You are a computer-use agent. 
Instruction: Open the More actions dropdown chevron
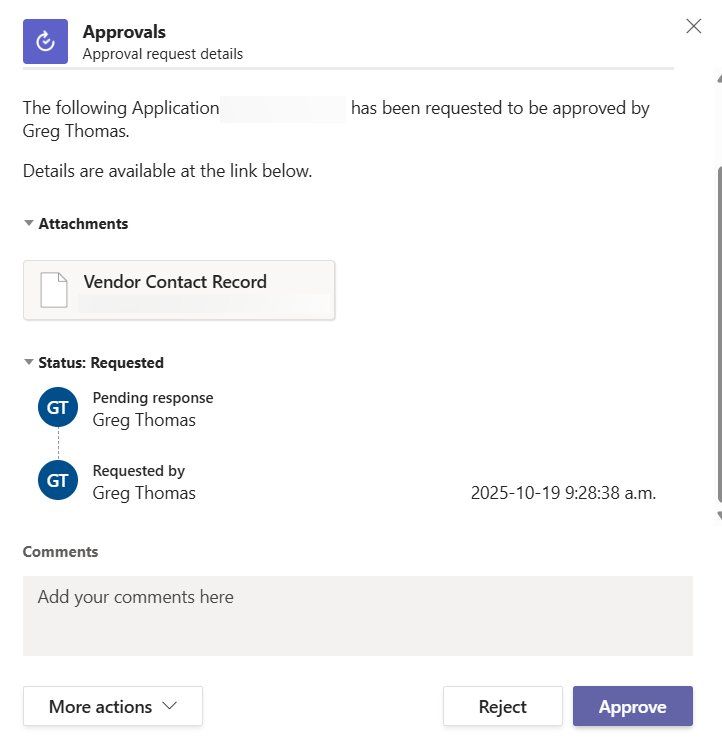[x=170, y=706]
